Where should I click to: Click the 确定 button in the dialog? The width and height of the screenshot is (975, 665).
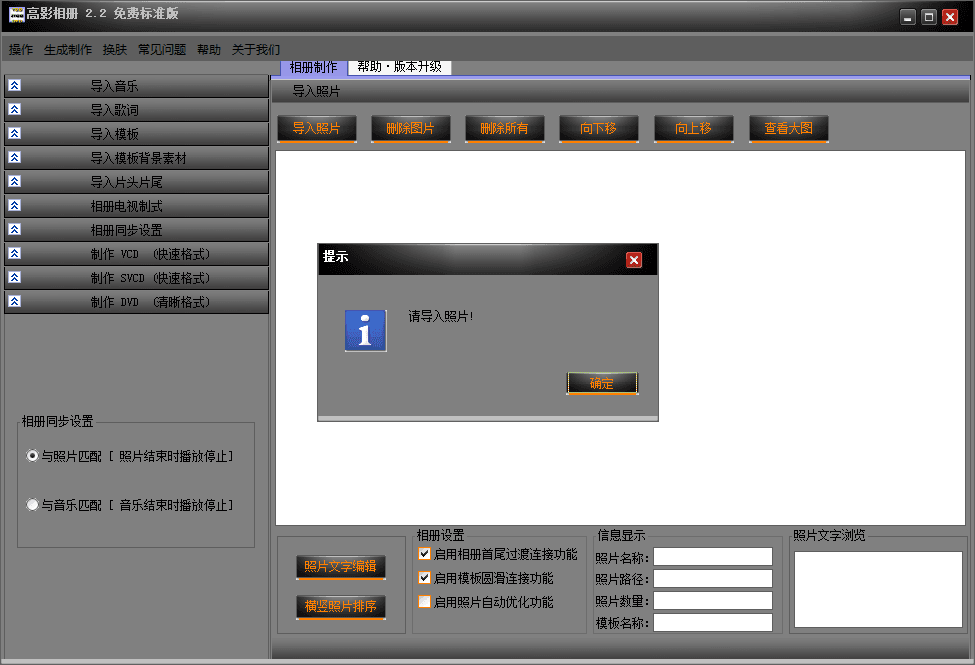pyautogui.click(x=602, y=383)
